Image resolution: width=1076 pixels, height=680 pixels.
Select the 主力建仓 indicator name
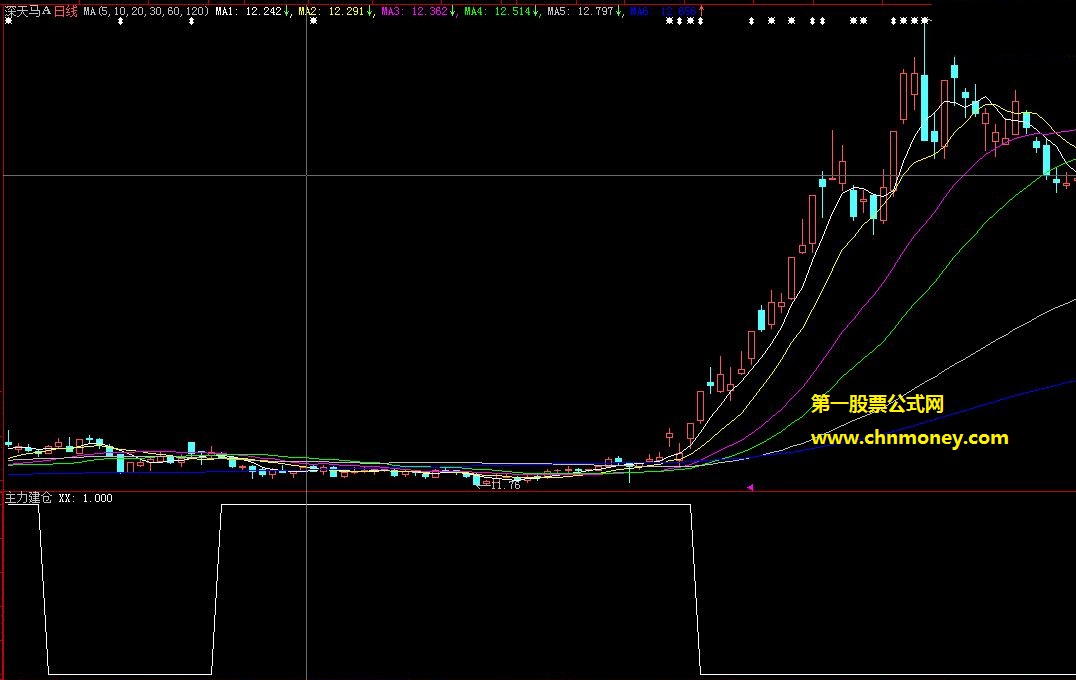[28, 498]
